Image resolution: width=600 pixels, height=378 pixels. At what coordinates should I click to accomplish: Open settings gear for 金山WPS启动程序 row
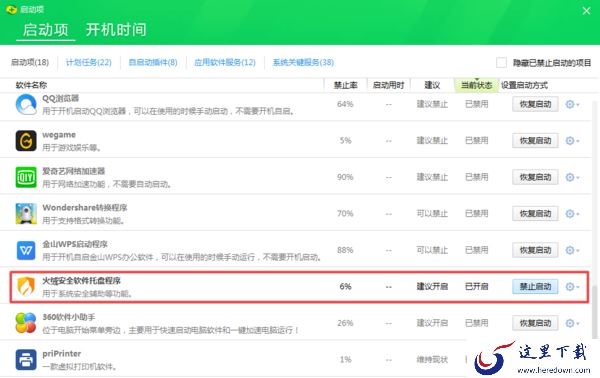tap(572, 250)
